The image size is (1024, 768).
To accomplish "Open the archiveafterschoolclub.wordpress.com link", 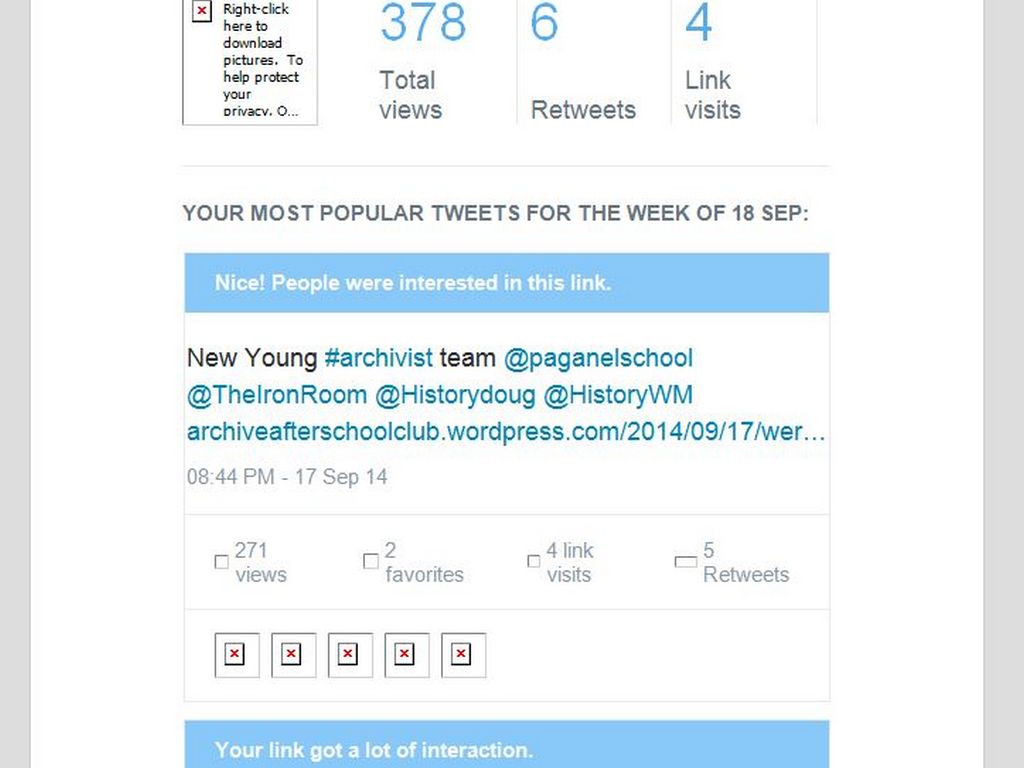I will pyautogui.click(x=506, y=432).
